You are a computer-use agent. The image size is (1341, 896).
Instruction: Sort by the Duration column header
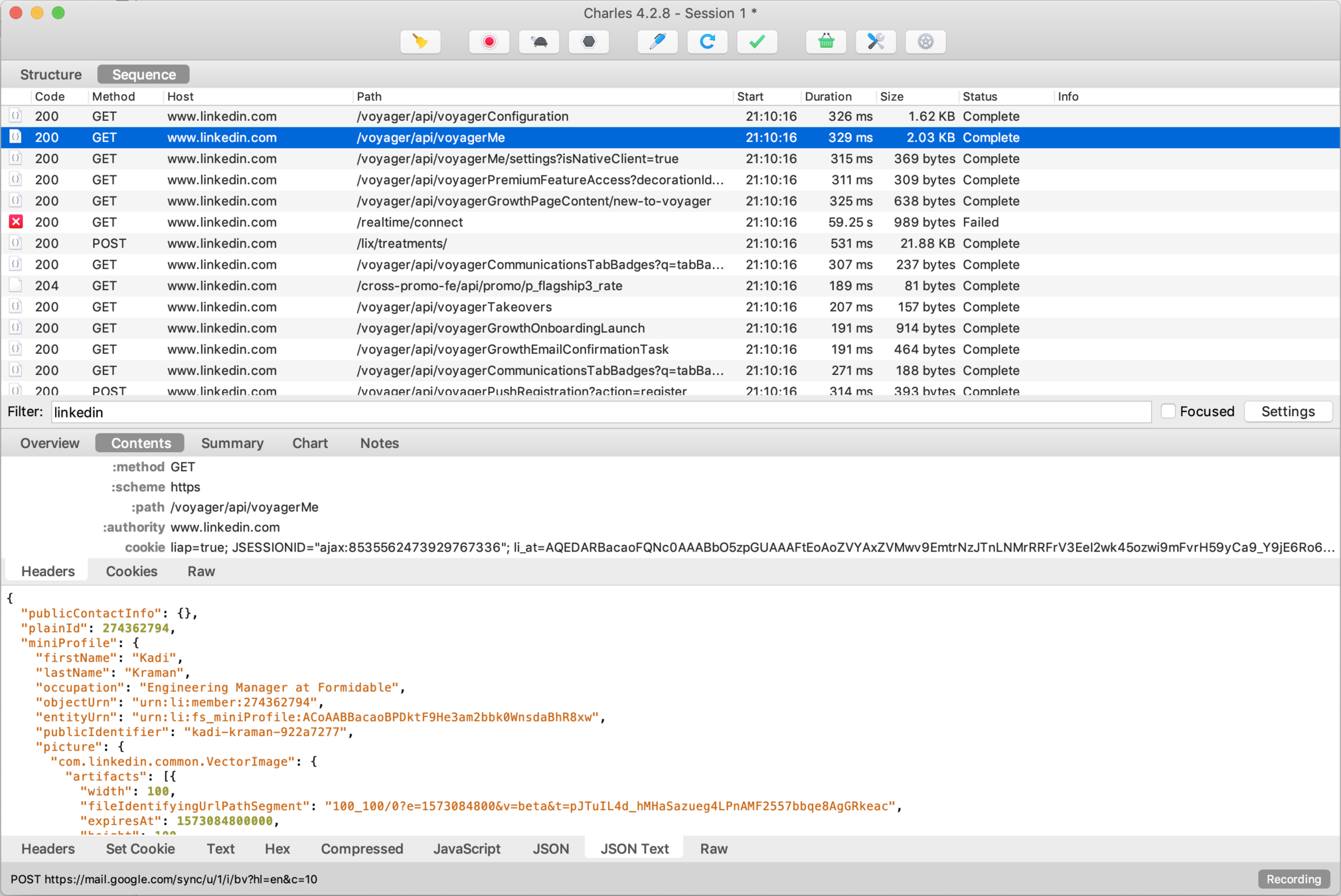tap(828, 97)
